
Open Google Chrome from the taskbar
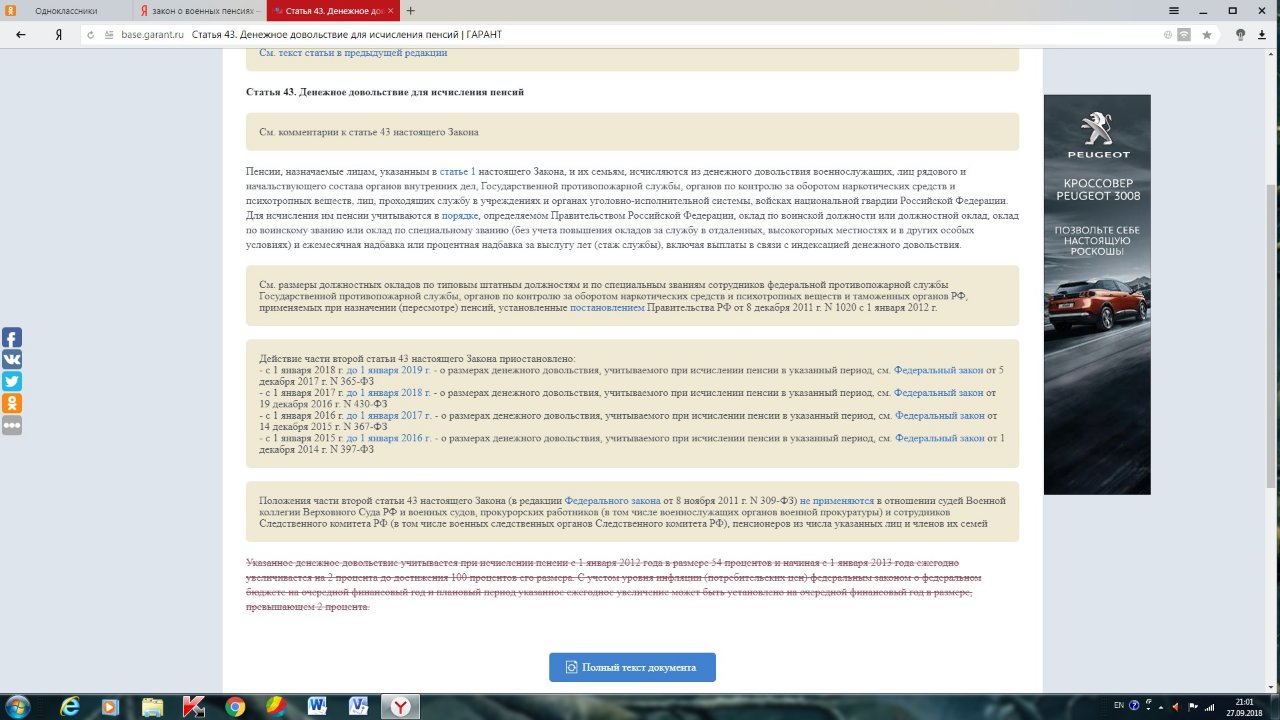[x=235, y=707]
